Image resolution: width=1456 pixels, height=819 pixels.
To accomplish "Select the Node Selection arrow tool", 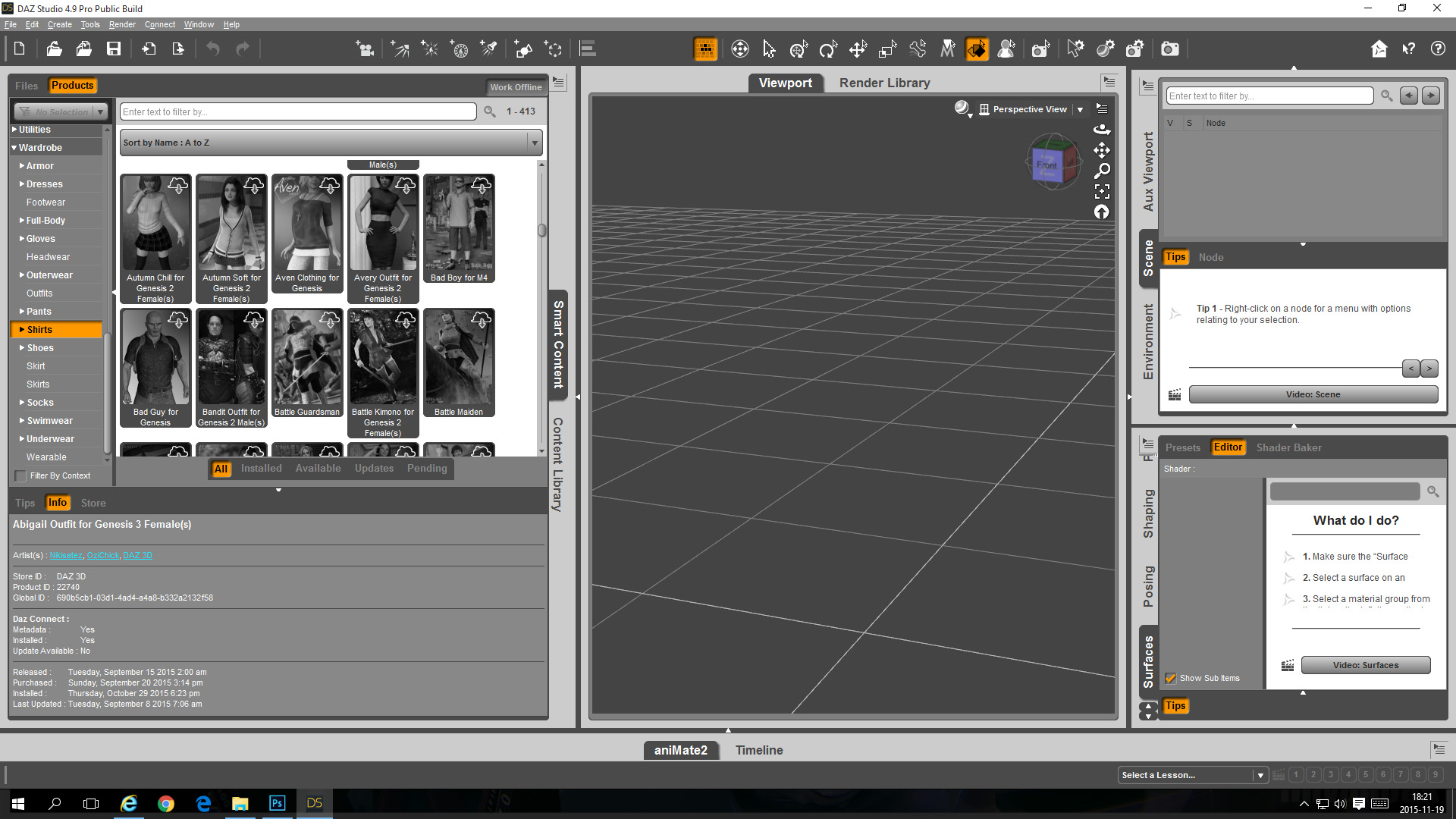I will tap(769, 49).
